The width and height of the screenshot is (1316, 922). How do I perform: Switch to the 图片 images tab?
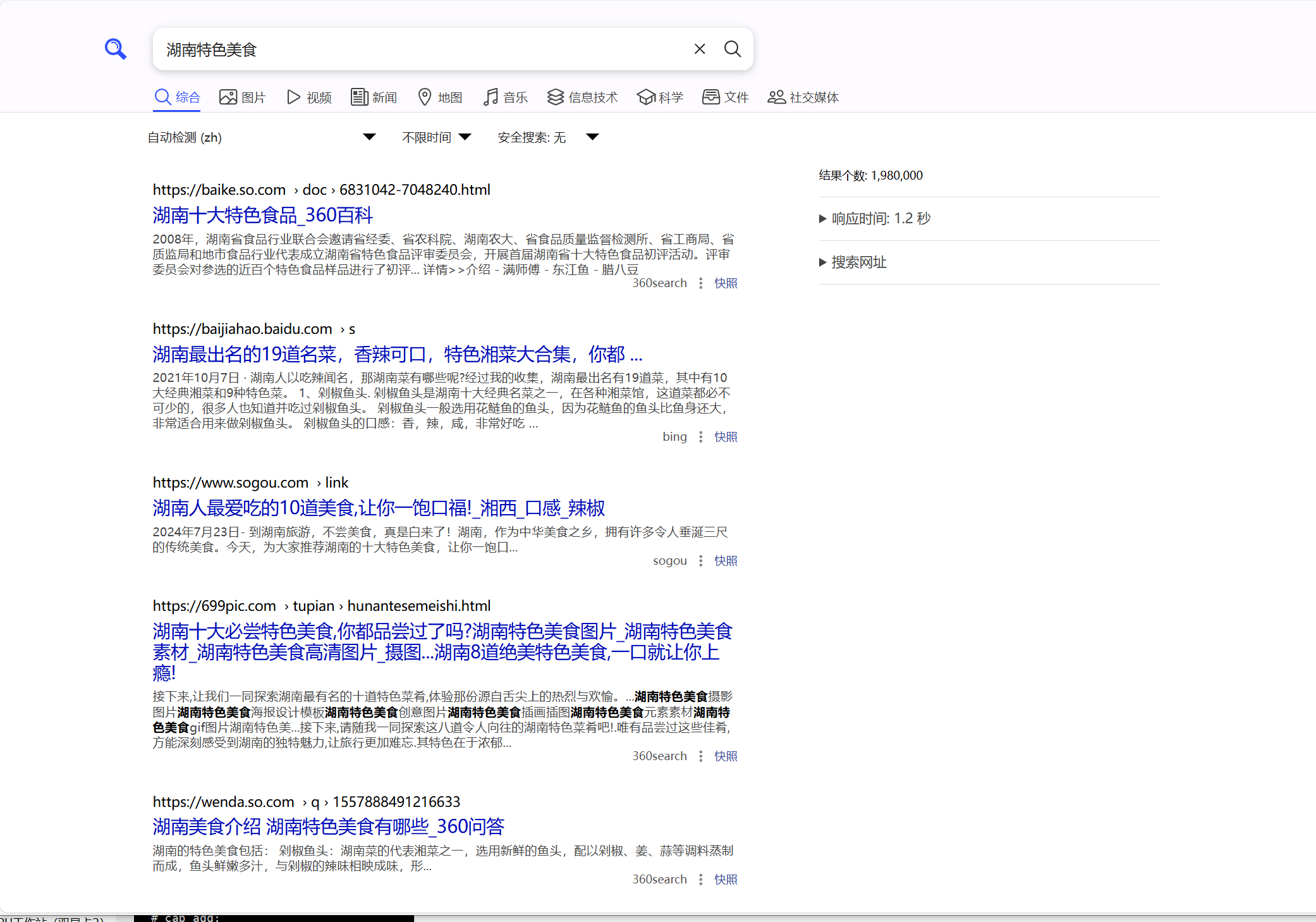(x=243, y=97)
